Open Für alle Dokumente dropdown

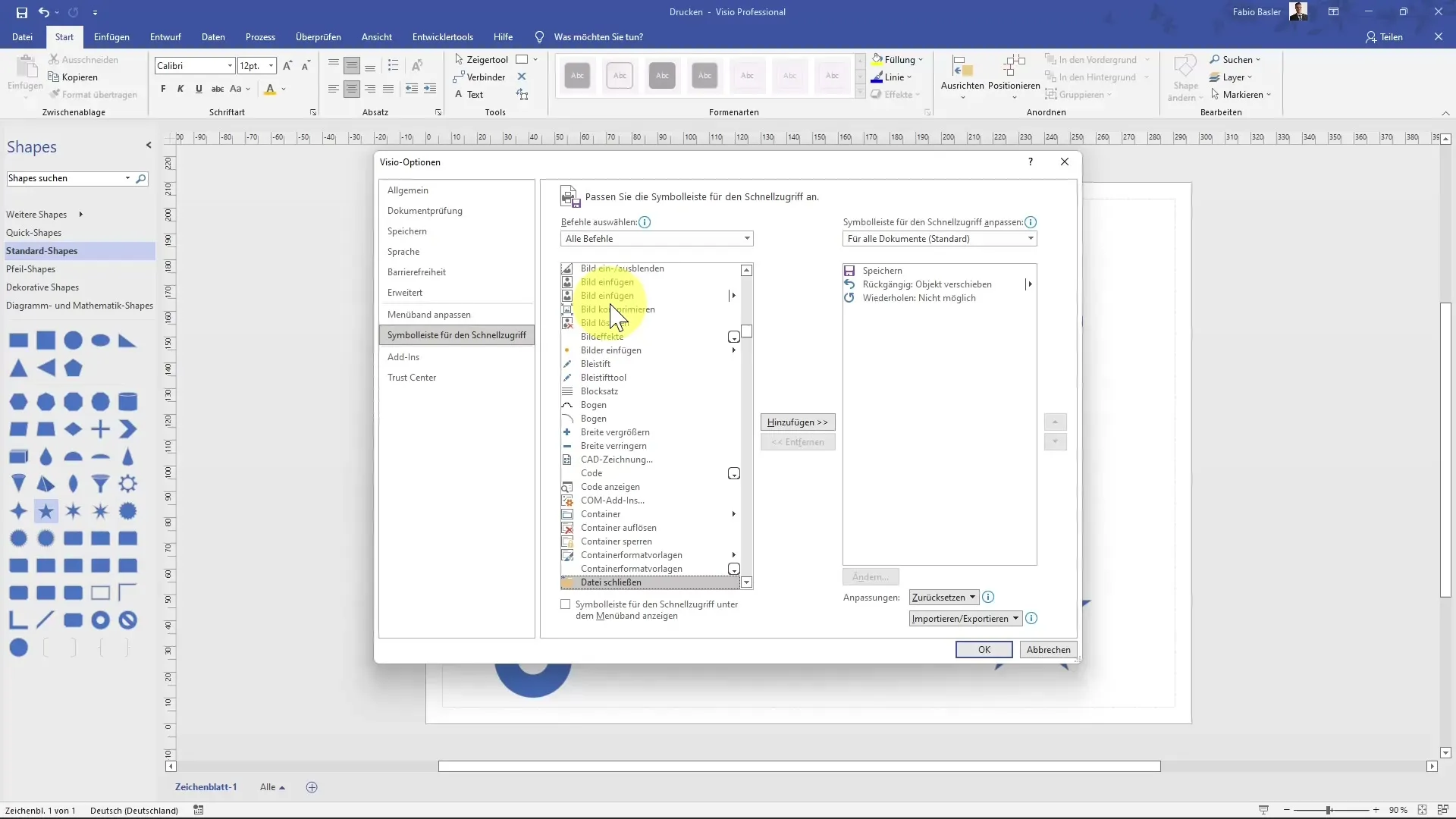[940, 239]
